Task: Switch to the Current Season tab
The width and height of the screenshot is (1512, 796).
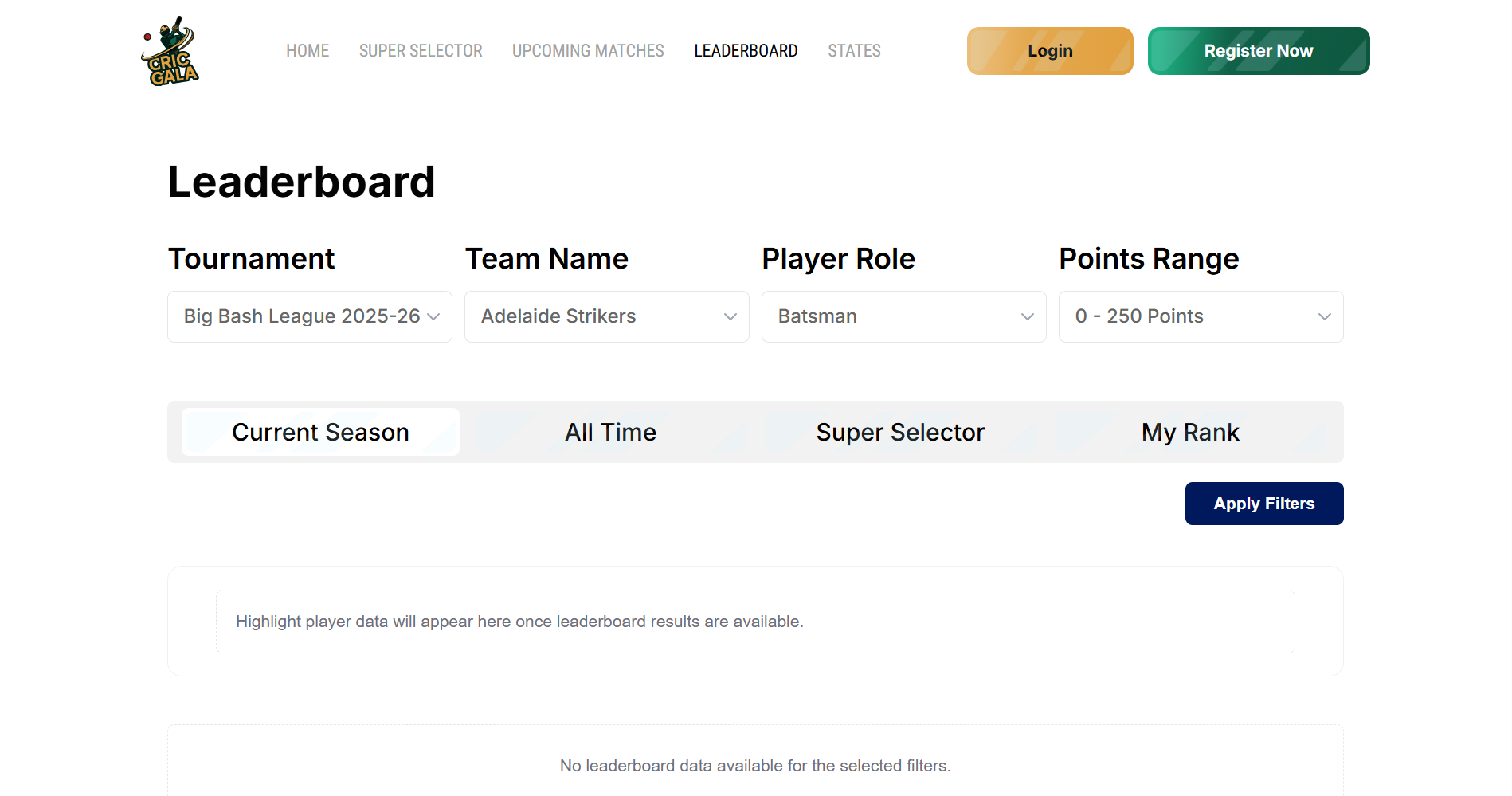Action: 320,432
